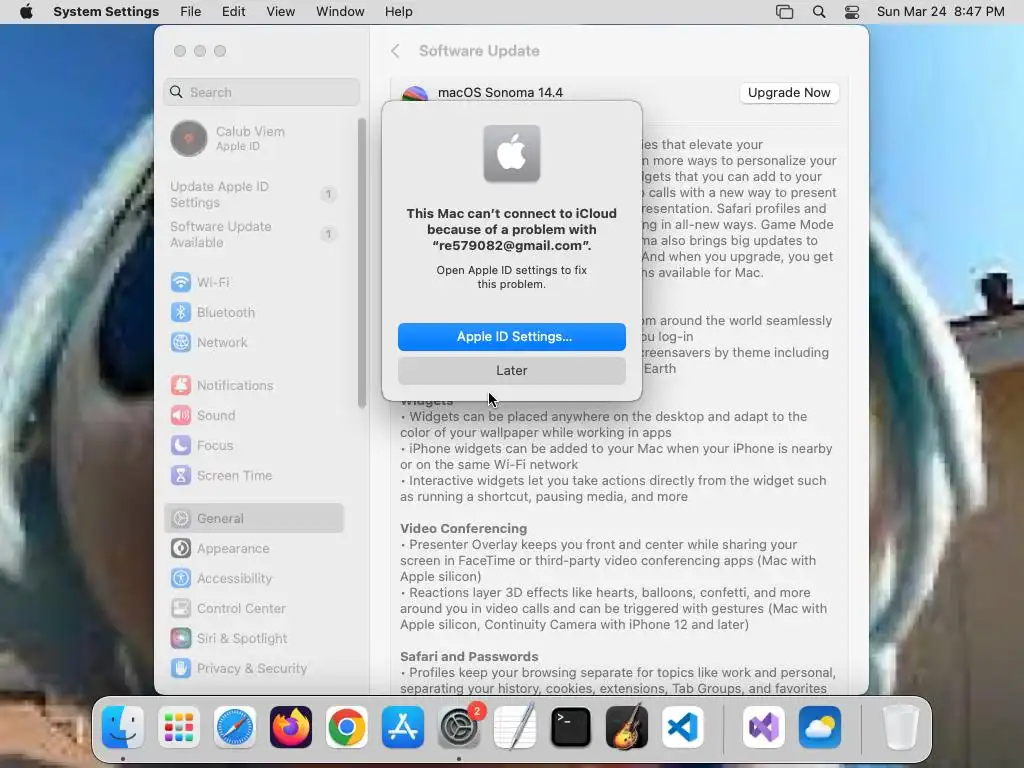Open Privacy & Security settings

point(254,669)
